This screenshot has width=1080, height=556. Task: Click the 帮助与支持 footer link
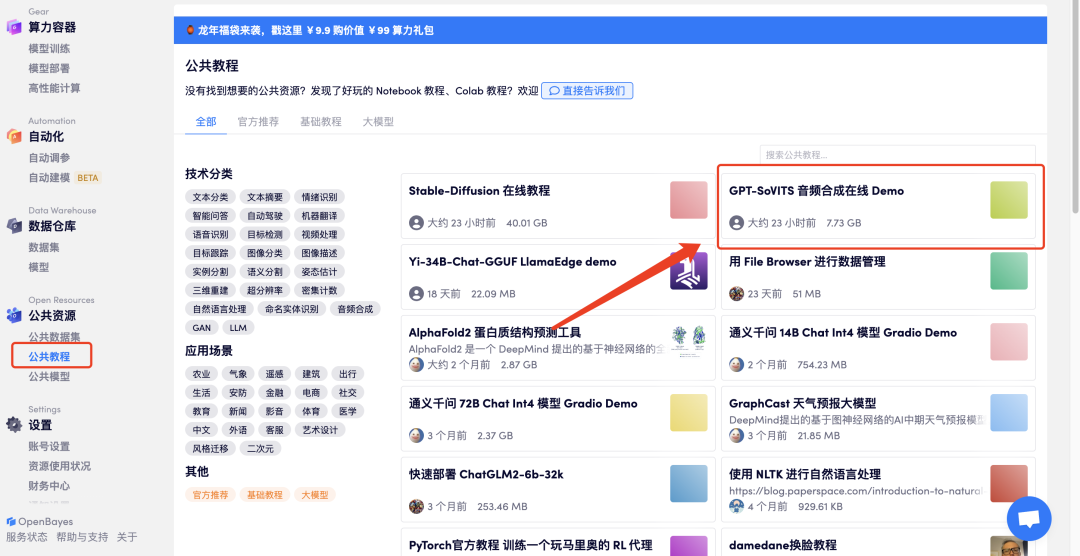pyautogui.click(x=82, y=537)
